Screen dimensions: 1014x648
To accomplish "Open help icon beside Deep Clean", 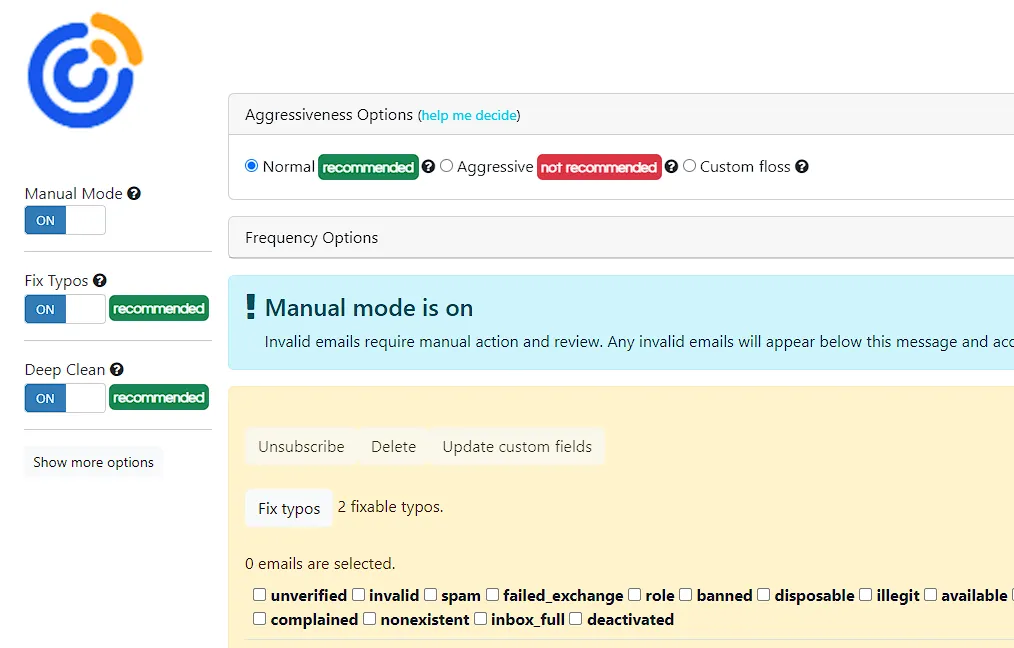I will (116, 369).
